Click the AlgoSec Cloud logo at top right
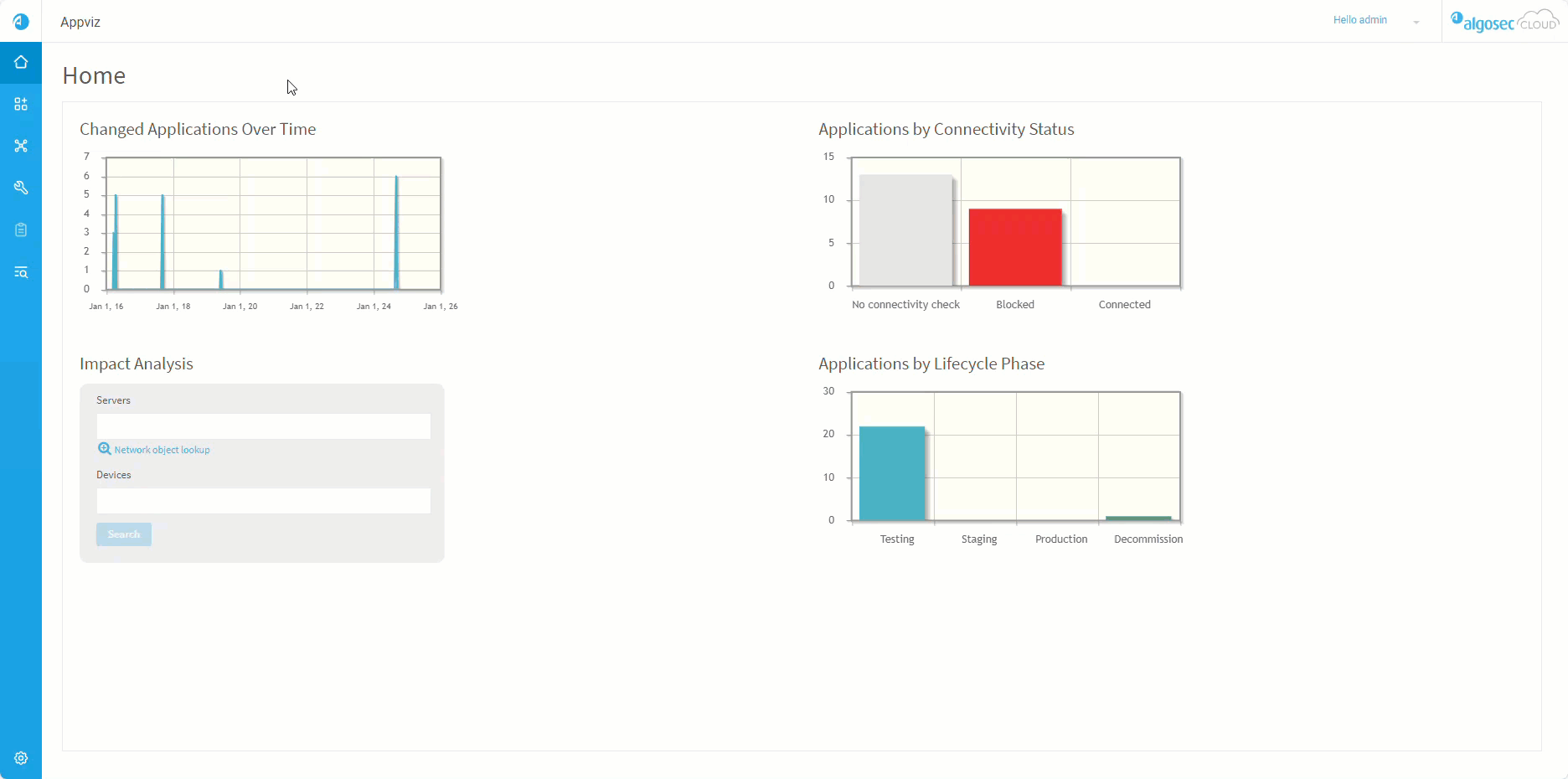Viewport: 1568px width, 779px height. pyautogui.click(x=1504, y=22)
